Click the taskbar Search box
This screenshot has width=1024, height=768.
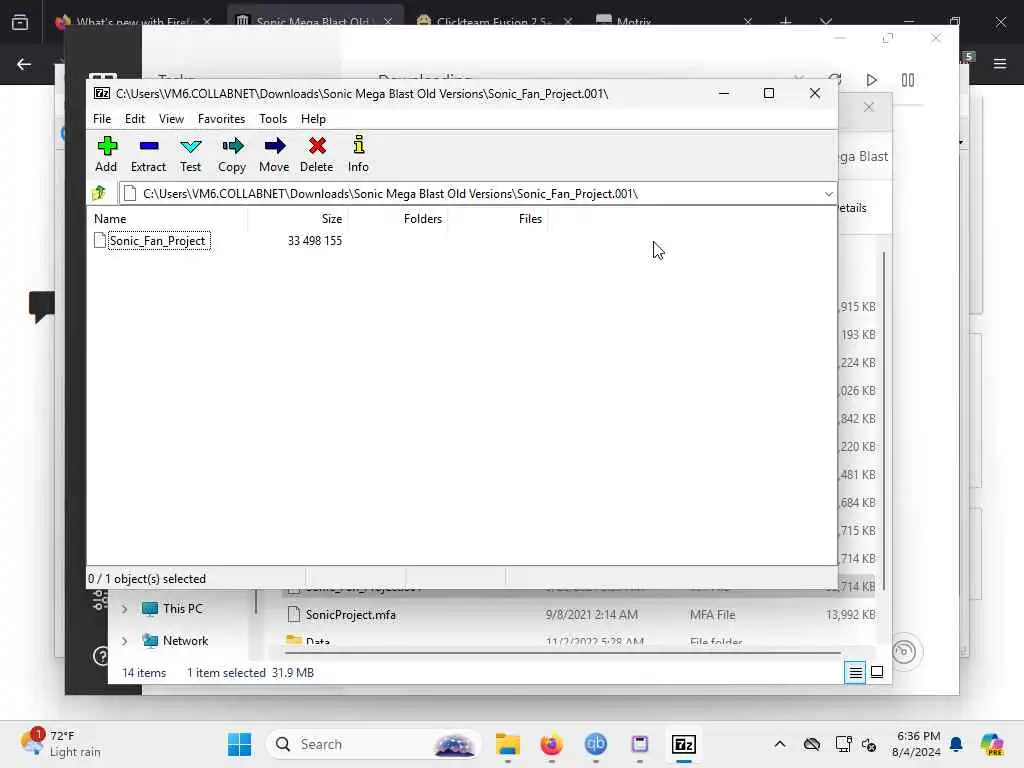pos(374,744)
